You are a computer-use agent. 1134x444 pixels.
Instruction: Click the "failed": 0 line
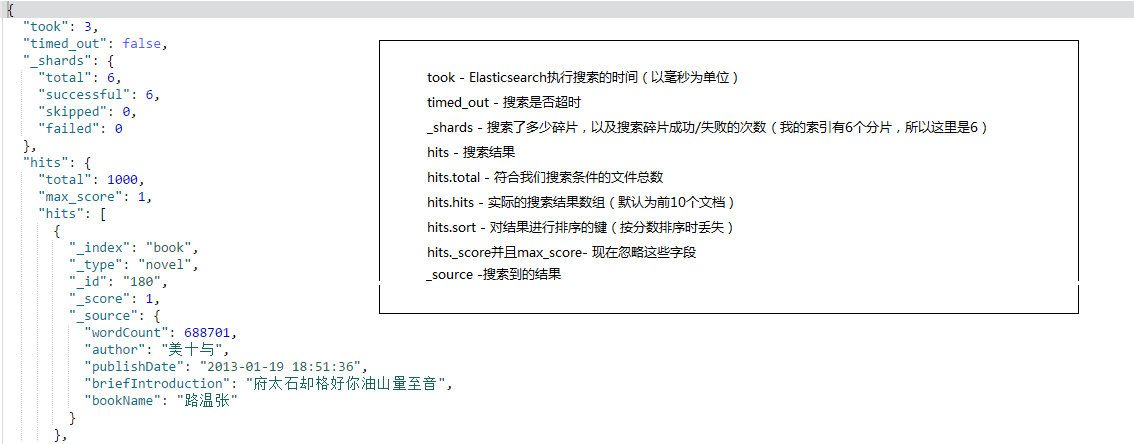pos(80,129)
